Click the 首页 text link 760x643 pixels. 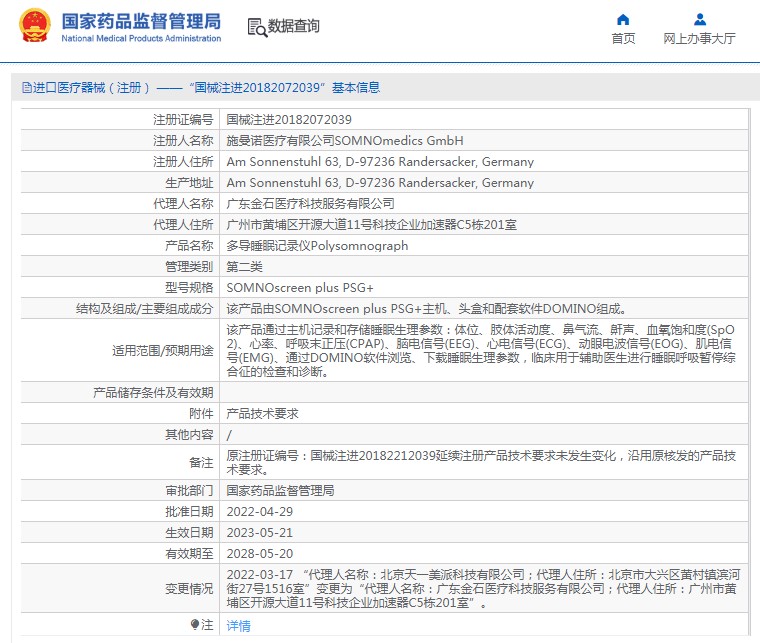(623, 38)
